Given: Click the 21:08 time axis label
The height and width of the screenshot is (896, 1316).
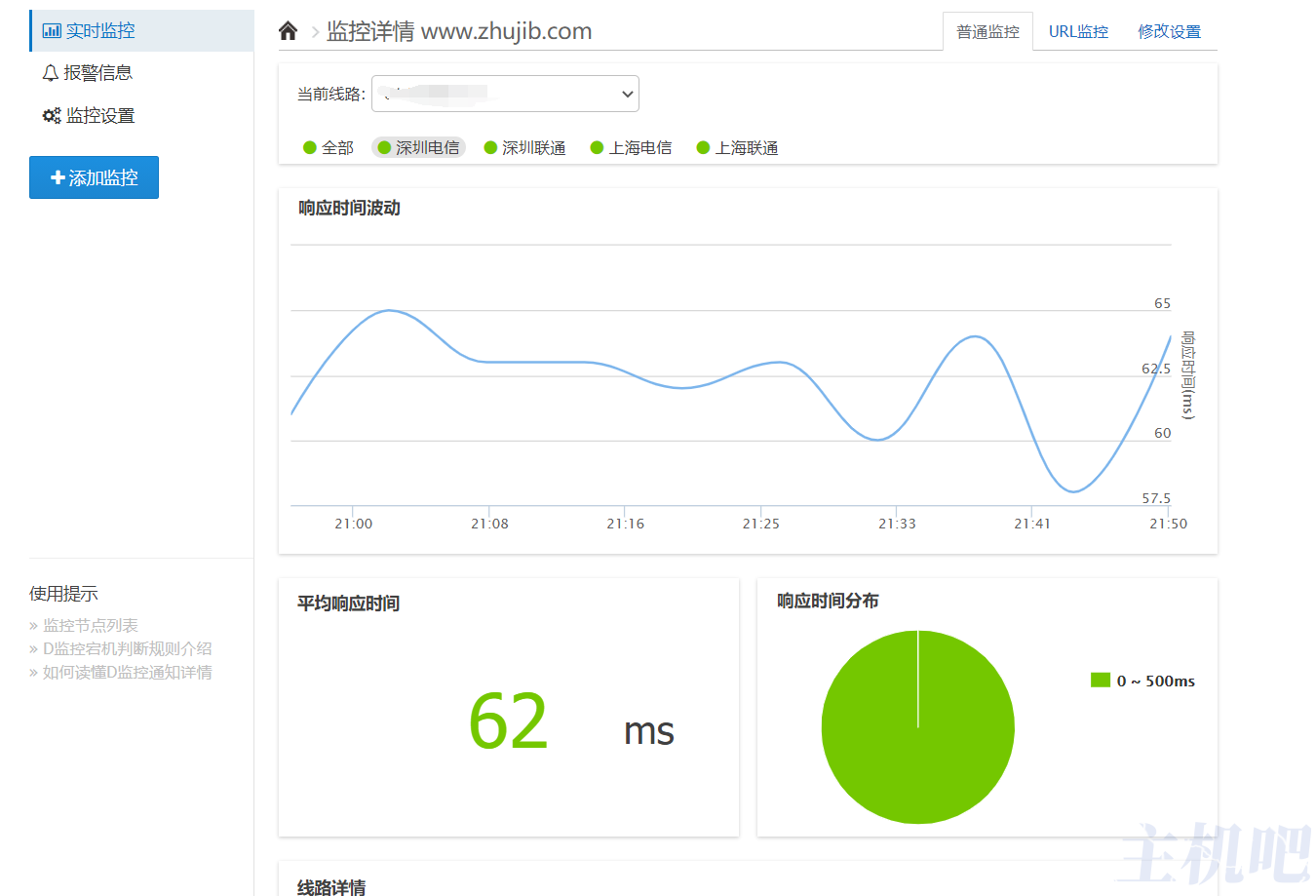Looking at the screenshot, I should tap(489, 524).
